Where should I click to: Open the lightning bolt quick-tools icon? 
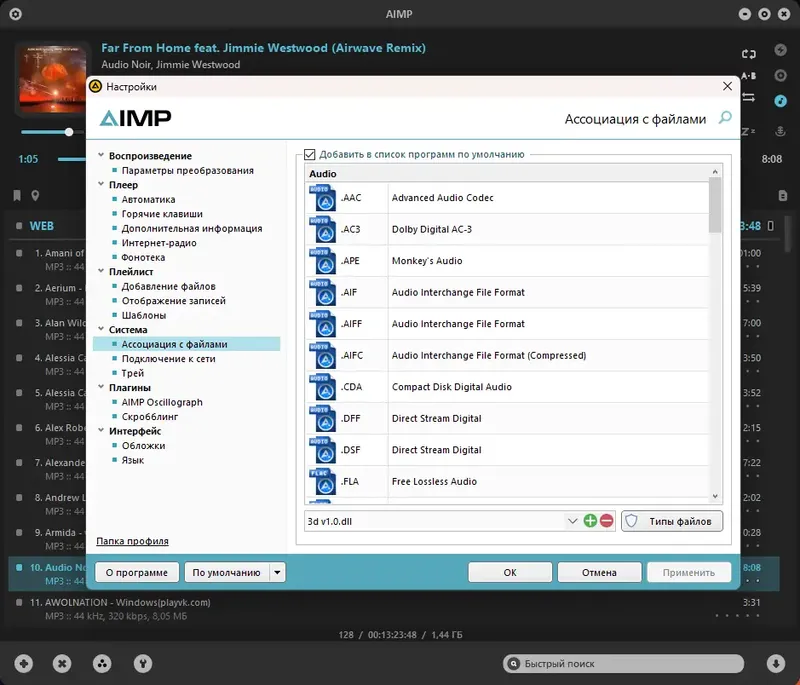coord(780,49)
